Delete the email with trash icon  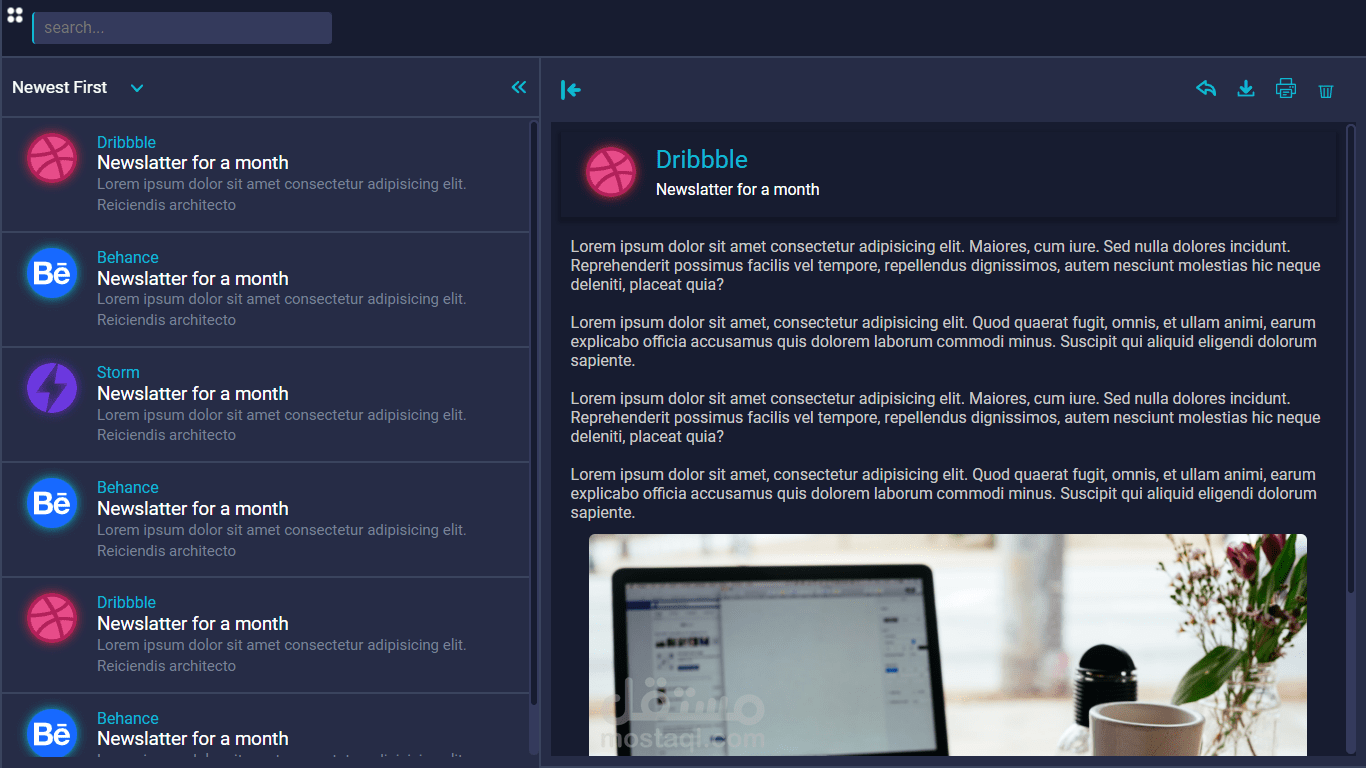pos(1326,91)
